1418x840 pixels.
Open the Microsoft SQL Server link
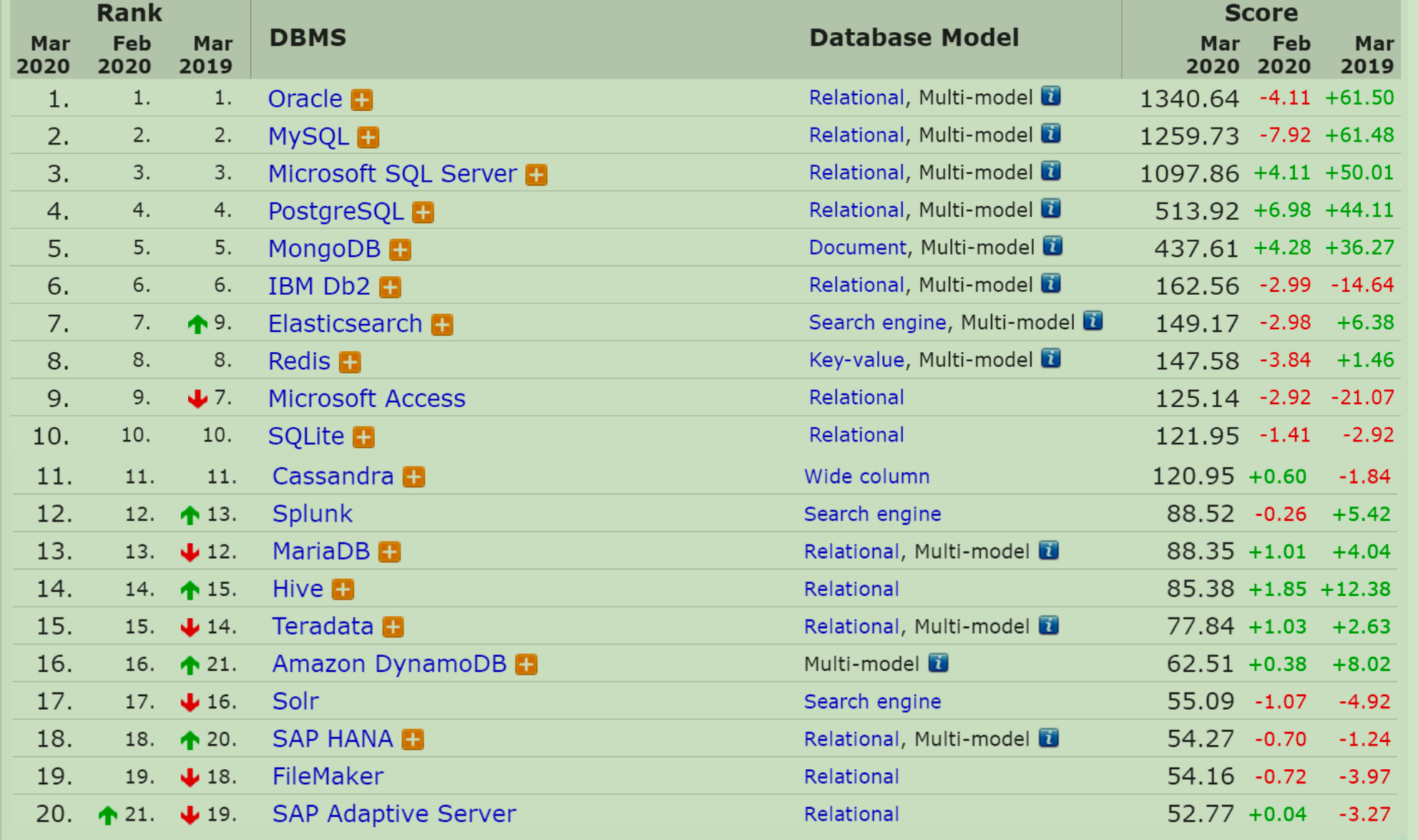pyautogui.click(x=392, y=174)
